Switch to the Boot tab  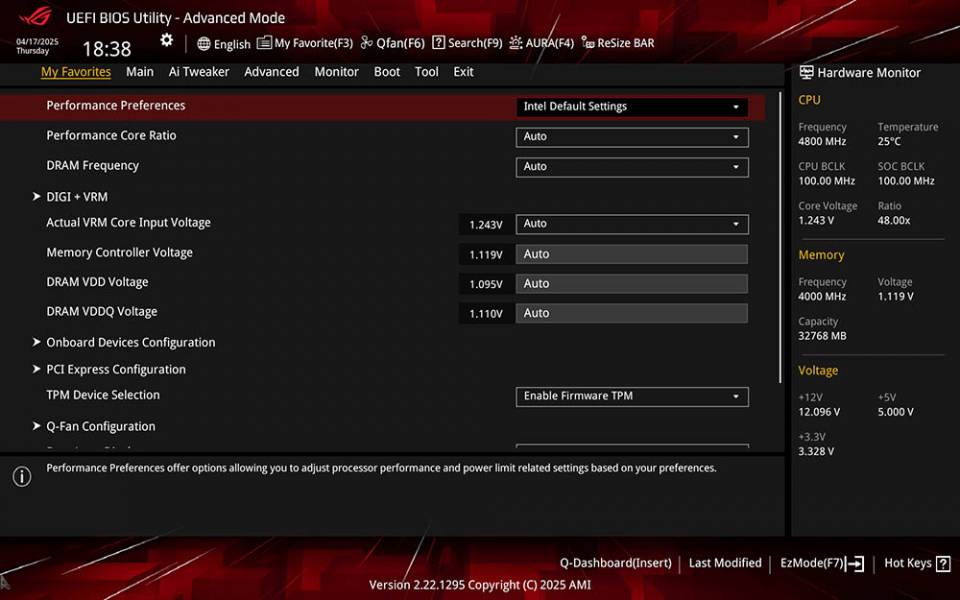tap(387, 72)
